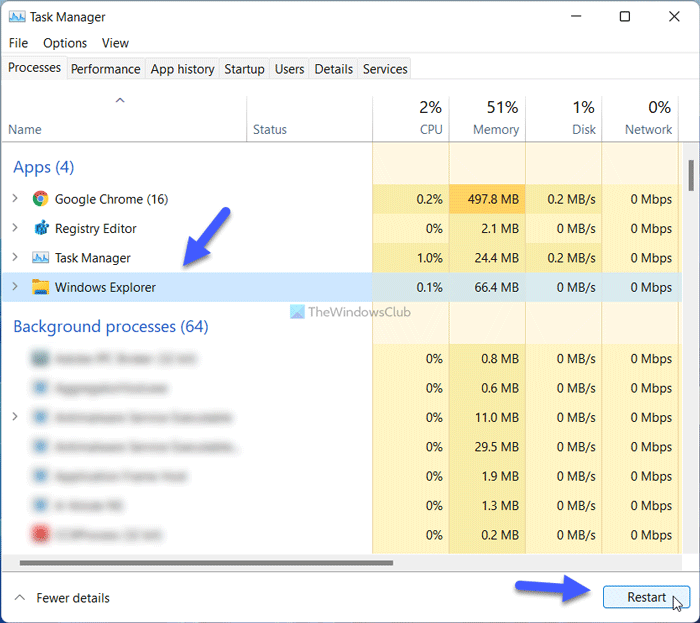Switch to the Startup tab

[244, 69]
